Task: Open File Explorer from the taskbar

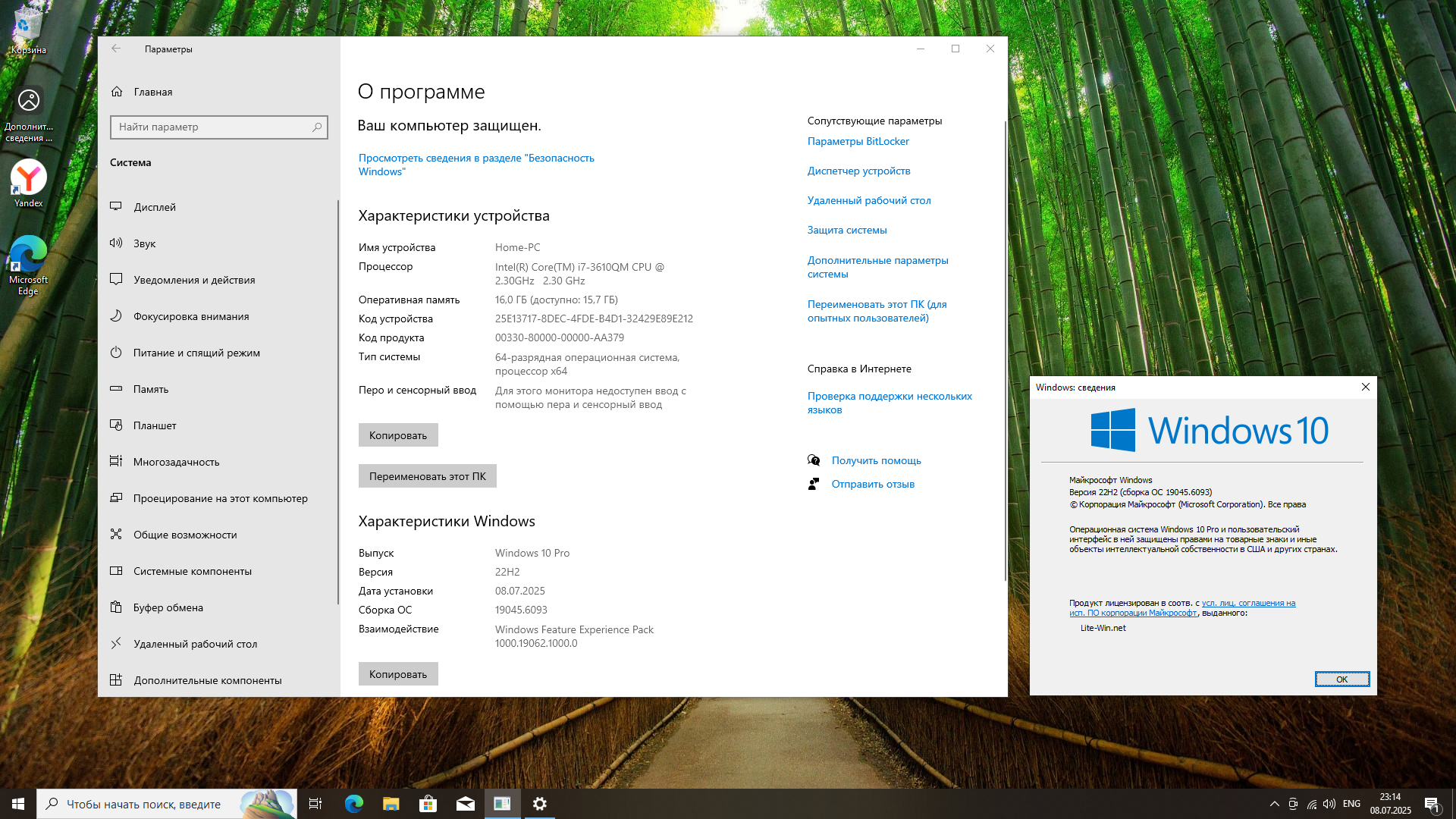Action: click(391, 804)
